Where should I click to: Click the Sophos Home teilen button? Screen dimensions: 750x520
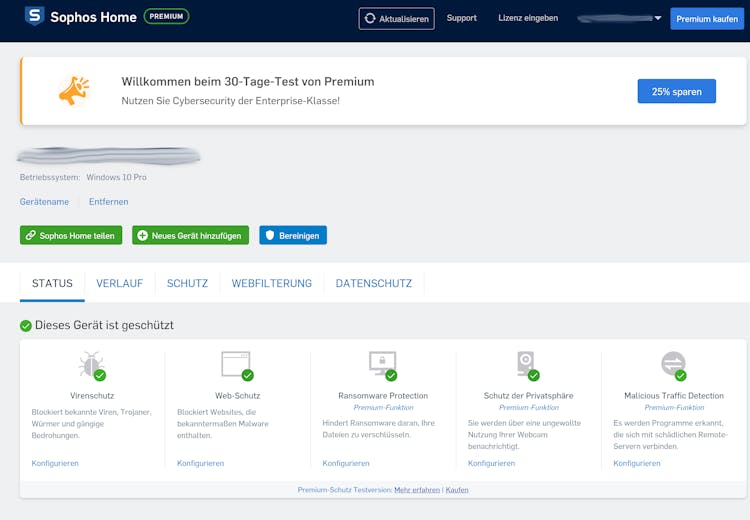point(71,235)
